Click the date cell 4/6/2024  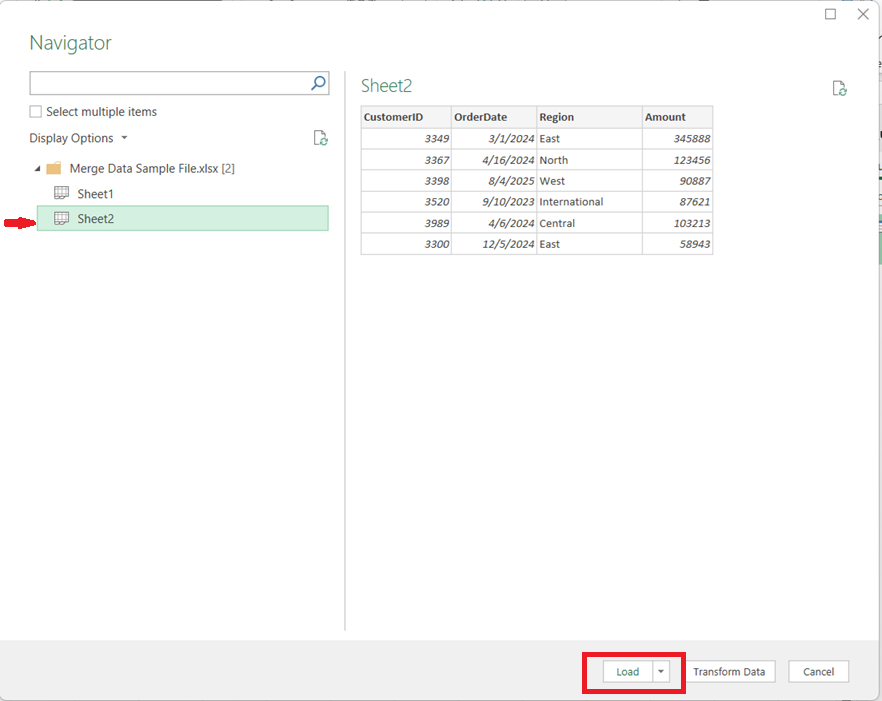[x=494, y=223]
